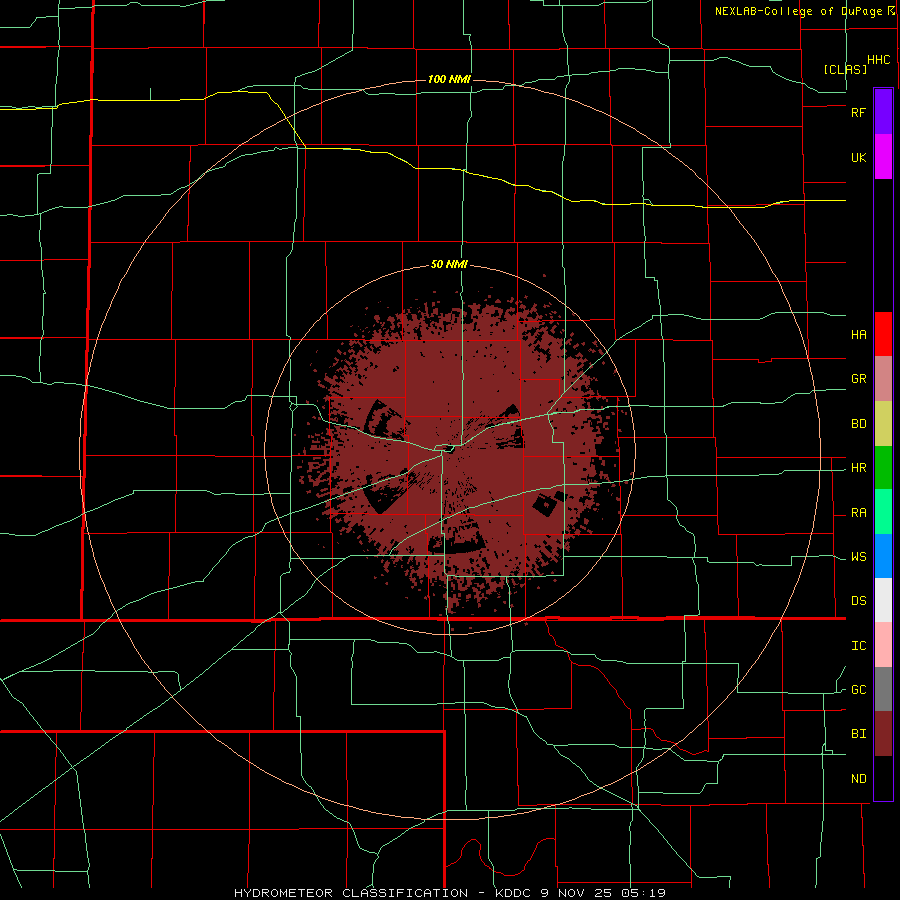
Task: Click the WS legend label
Action: point(858,557)
